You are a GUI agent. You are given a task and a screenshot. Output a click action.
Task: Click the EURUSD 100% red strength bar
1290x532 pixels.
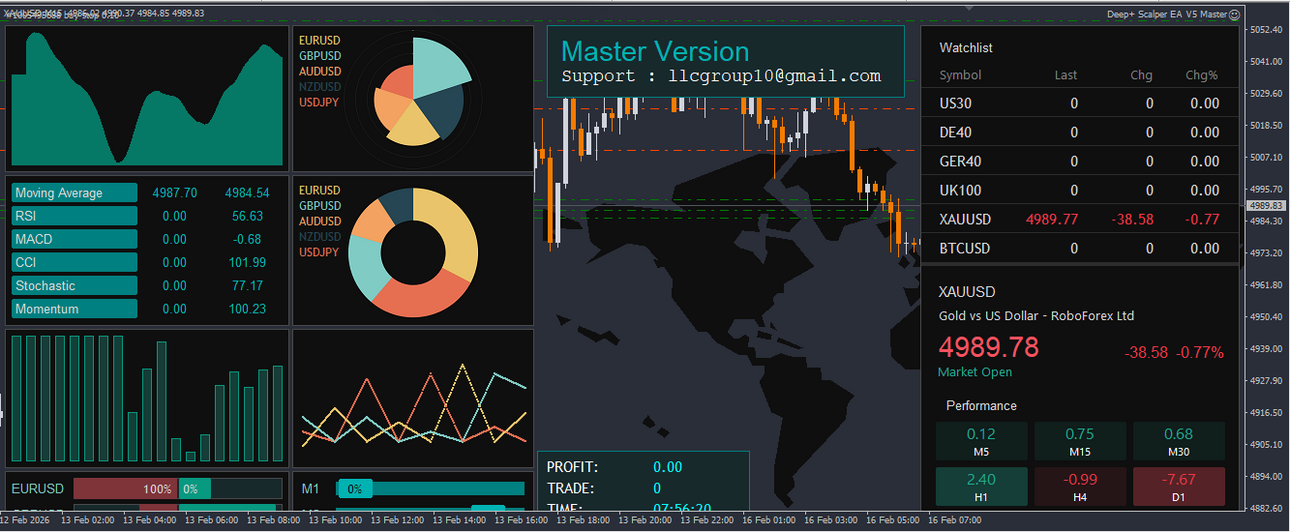point(126,489)
